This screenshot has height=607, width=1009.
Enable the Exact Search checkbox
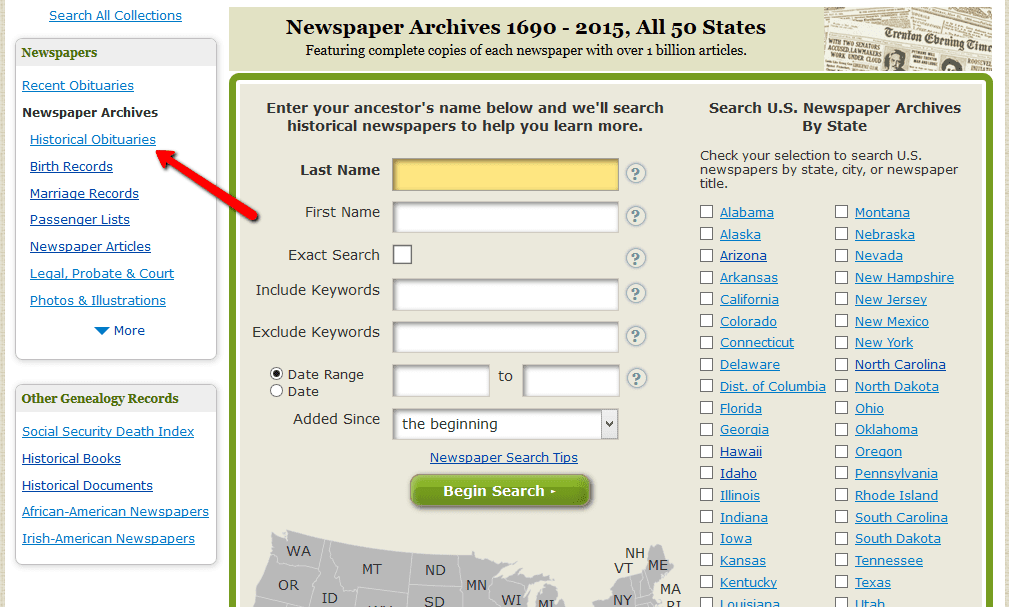point(402,254)
